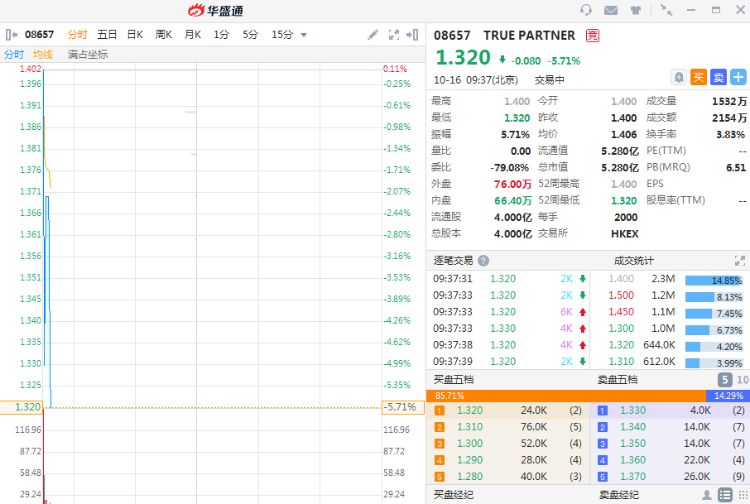The width and height of the screenshot is (750, 504).
Task: Click the price alert bell icon
Action: coord(679,77)
